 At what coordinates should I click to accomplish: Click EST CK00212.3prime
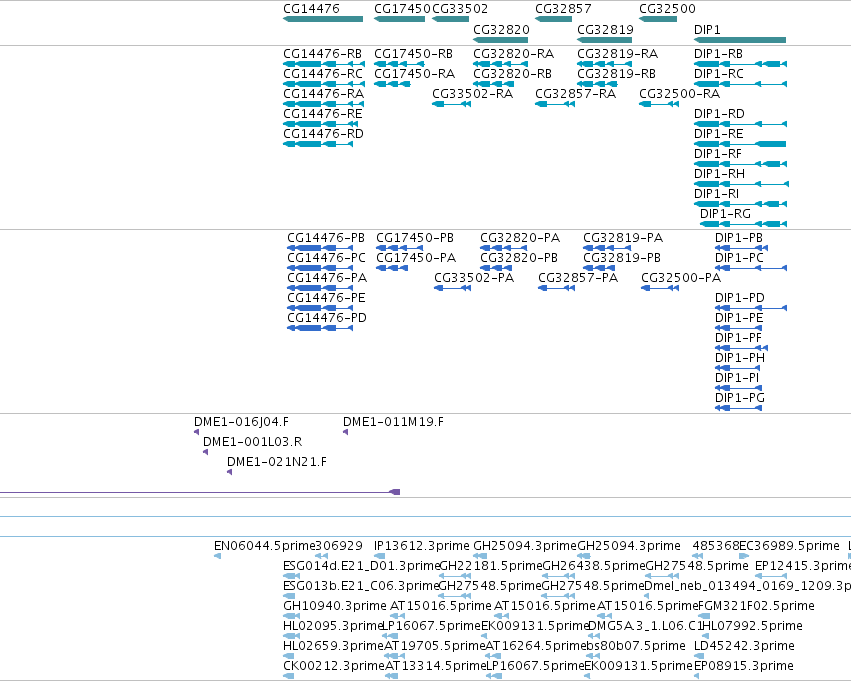click(288, 676)
